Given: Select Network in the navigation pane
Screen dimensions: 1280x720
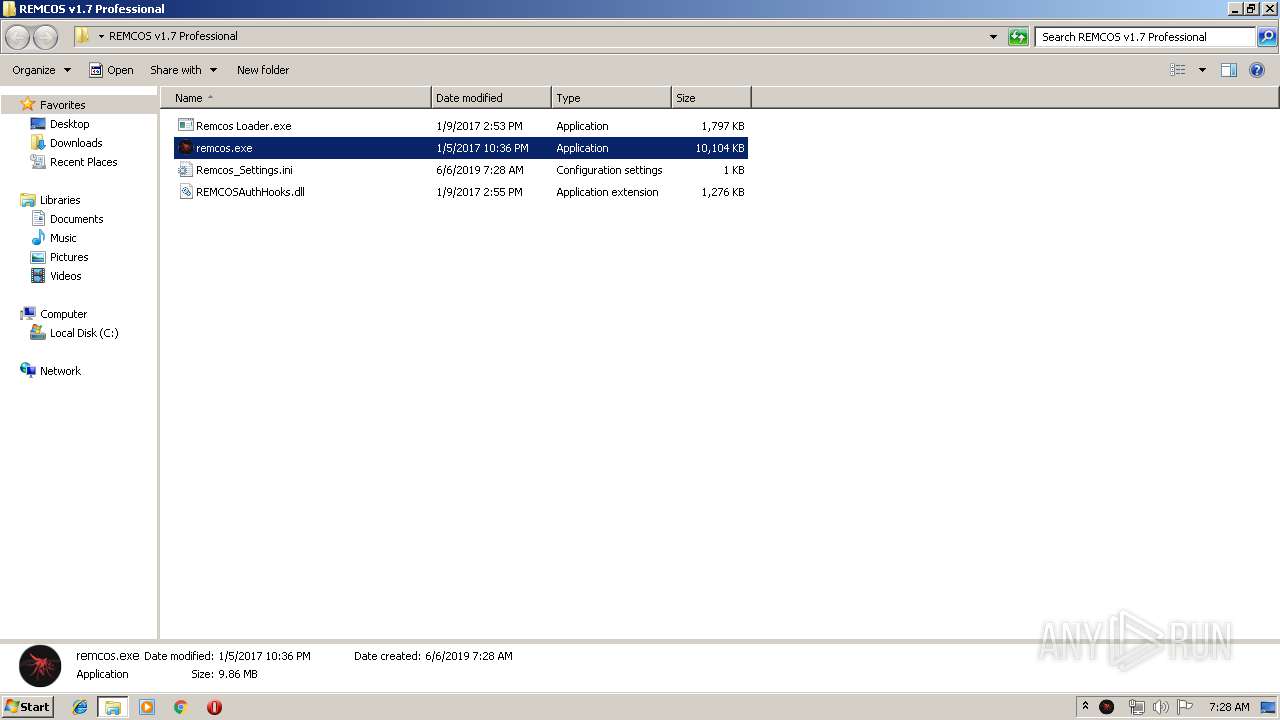Looking at the screenshot, I should (x=60, y=371).
